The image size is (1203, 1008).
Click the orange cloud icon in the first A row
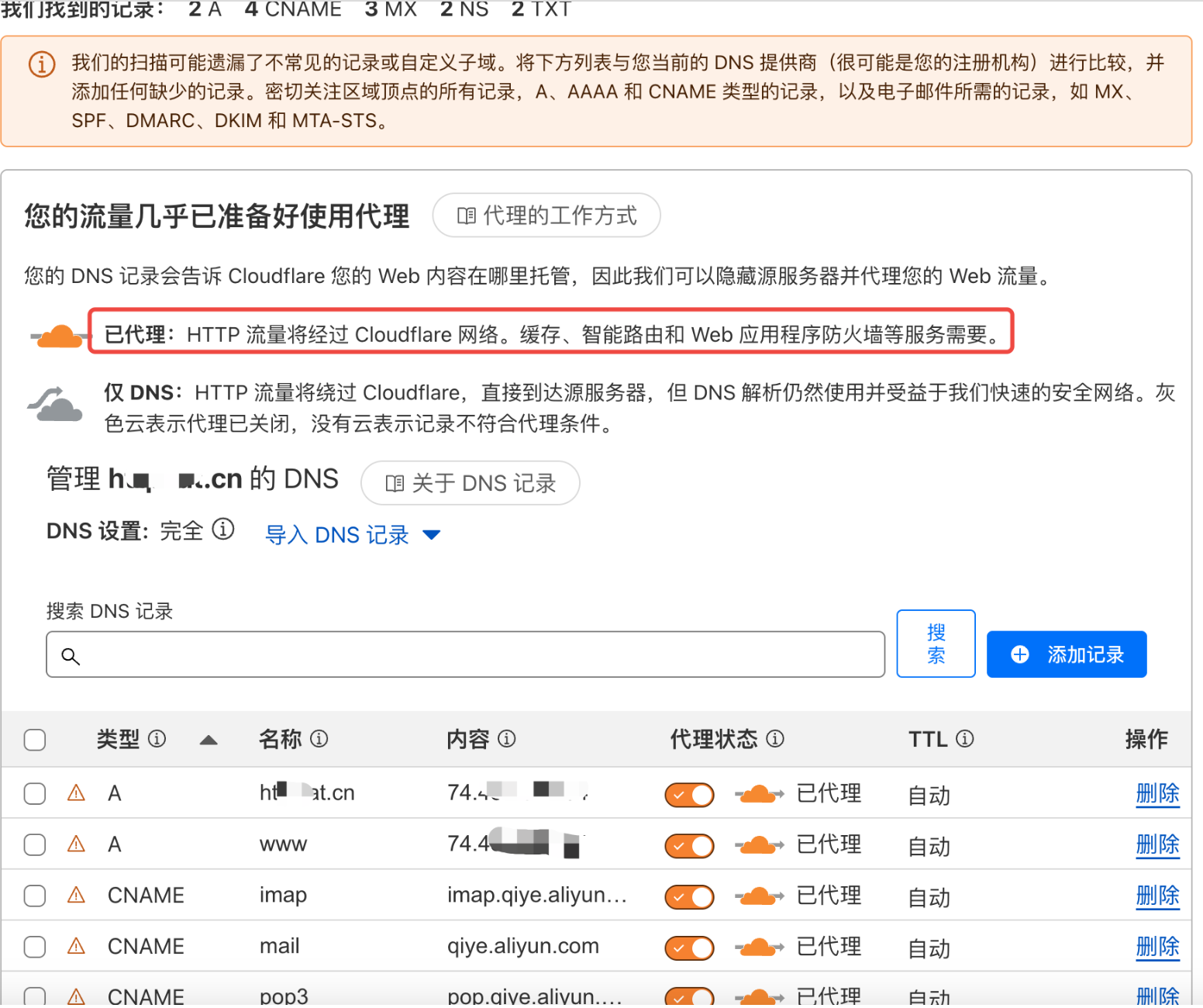[759, 794]
